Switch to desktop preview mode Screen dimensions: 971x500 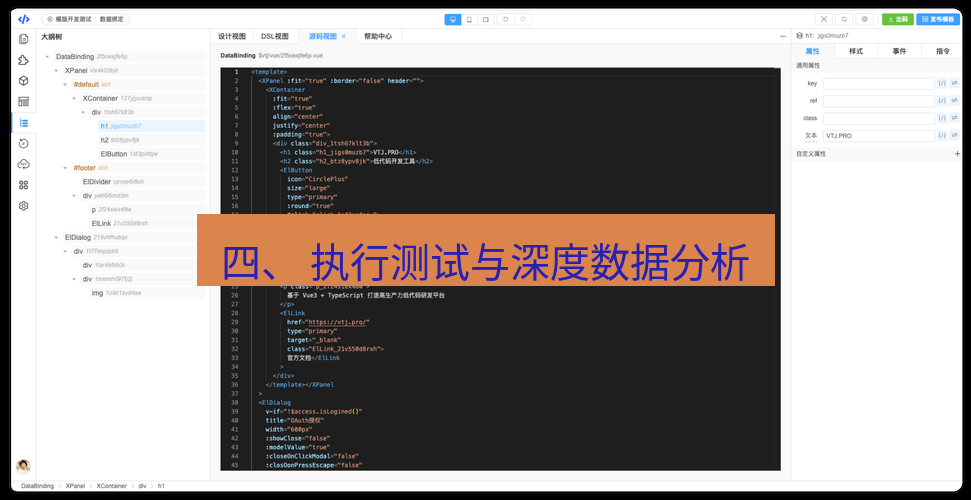453,19
